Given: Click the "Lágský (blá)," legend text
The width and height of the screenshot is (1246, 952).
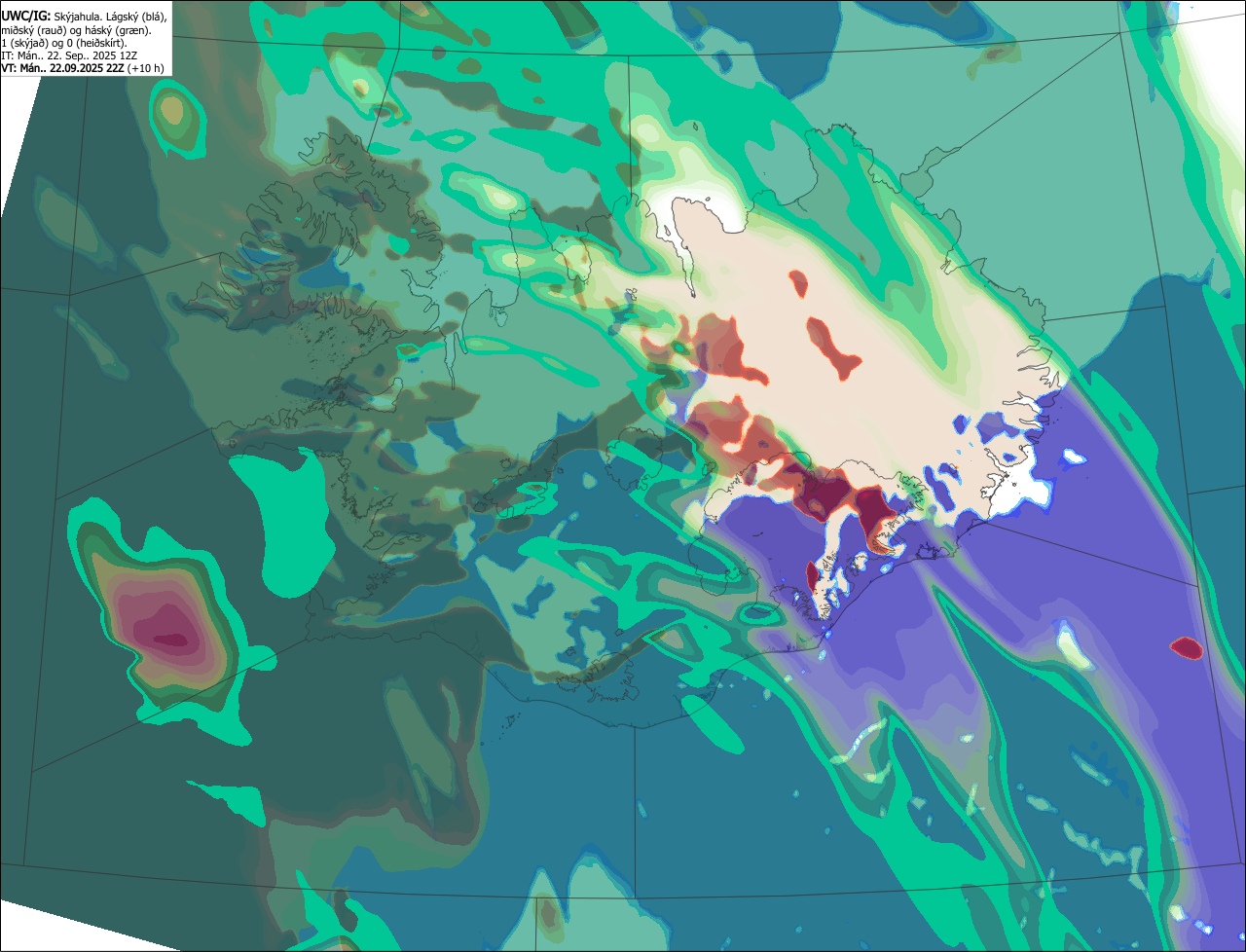Looking at the screenshot, I should (136, 18).
